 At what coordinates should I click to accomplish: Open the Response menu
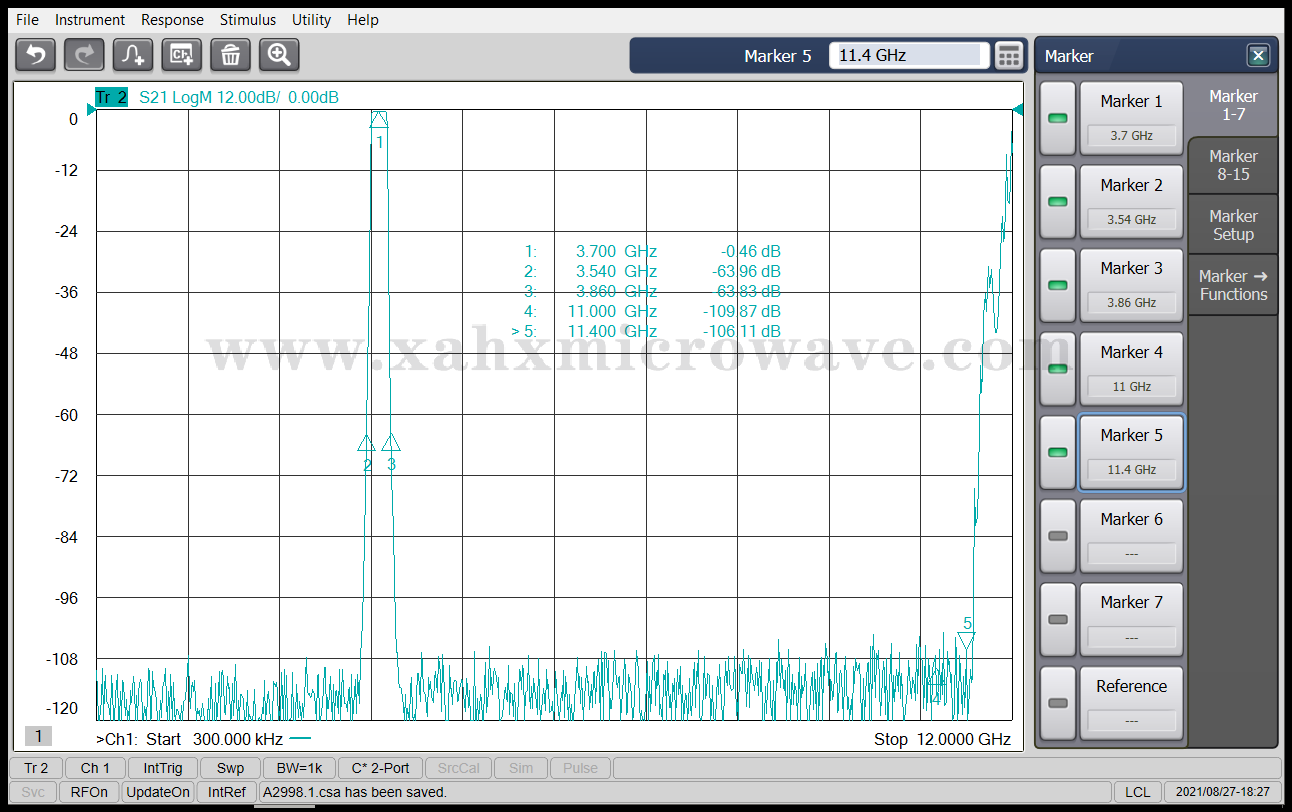tap(172, 19)
